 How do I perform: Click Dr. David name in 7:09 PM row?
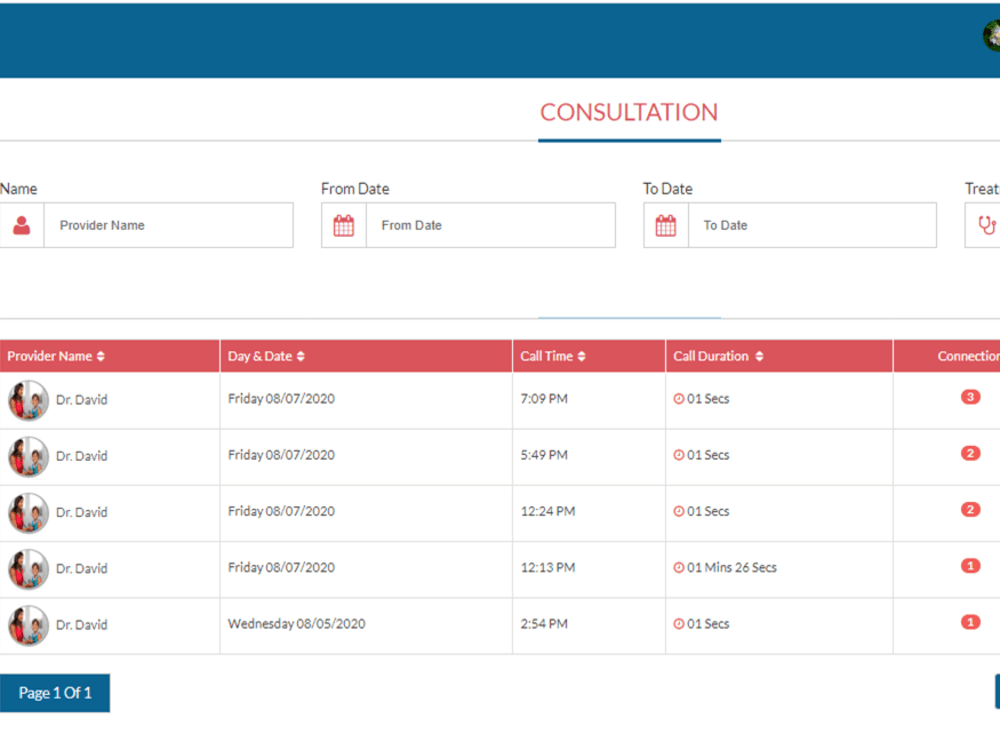(82, 400)
